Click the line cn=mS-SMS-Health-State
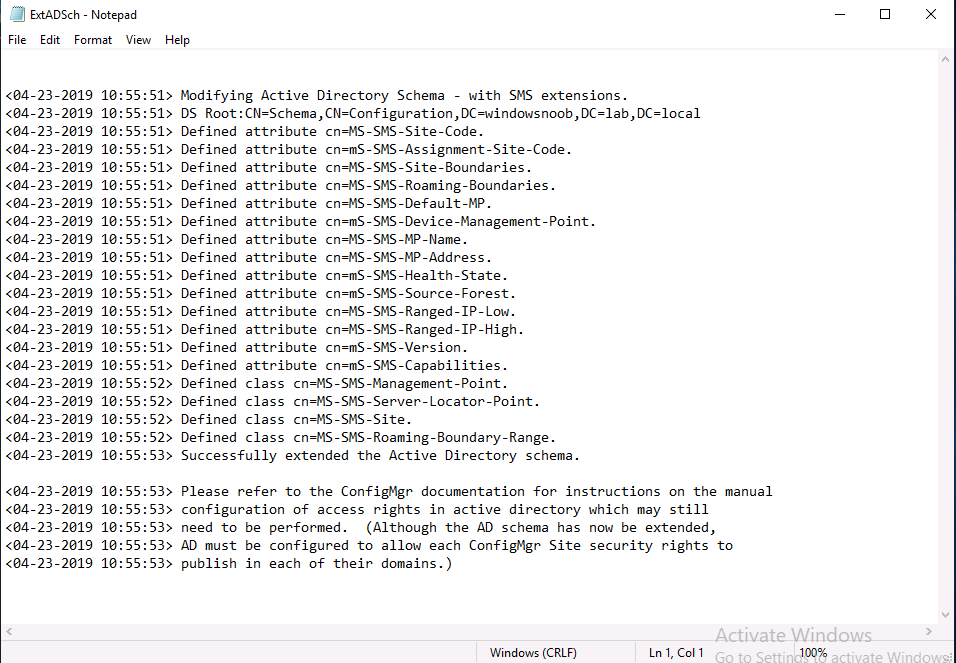 [x=257, y=276]
